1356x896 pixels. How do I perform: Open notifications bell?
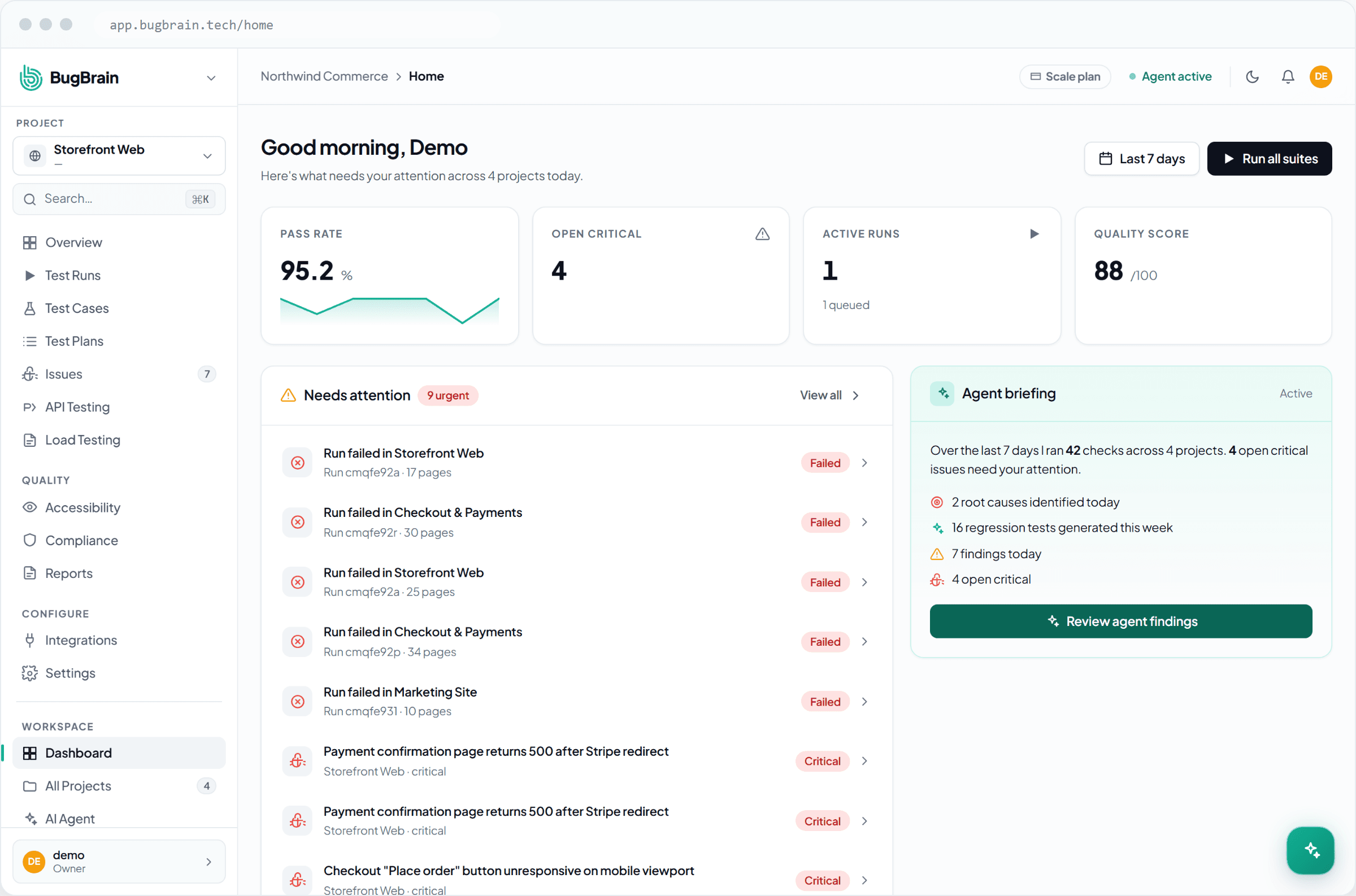coord(1288,77)
